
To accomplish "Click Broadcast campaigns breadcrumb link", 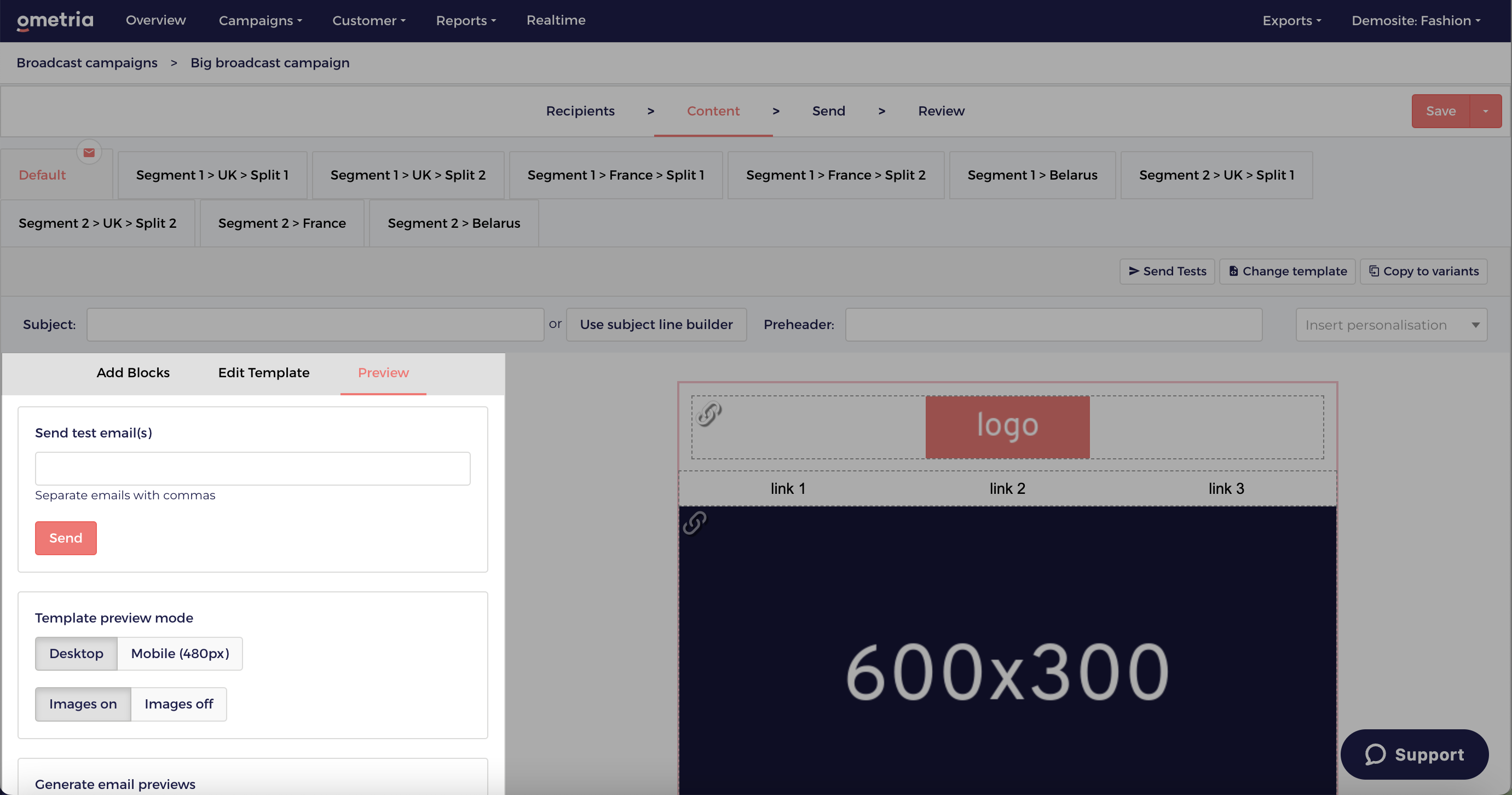I will 87,63.
